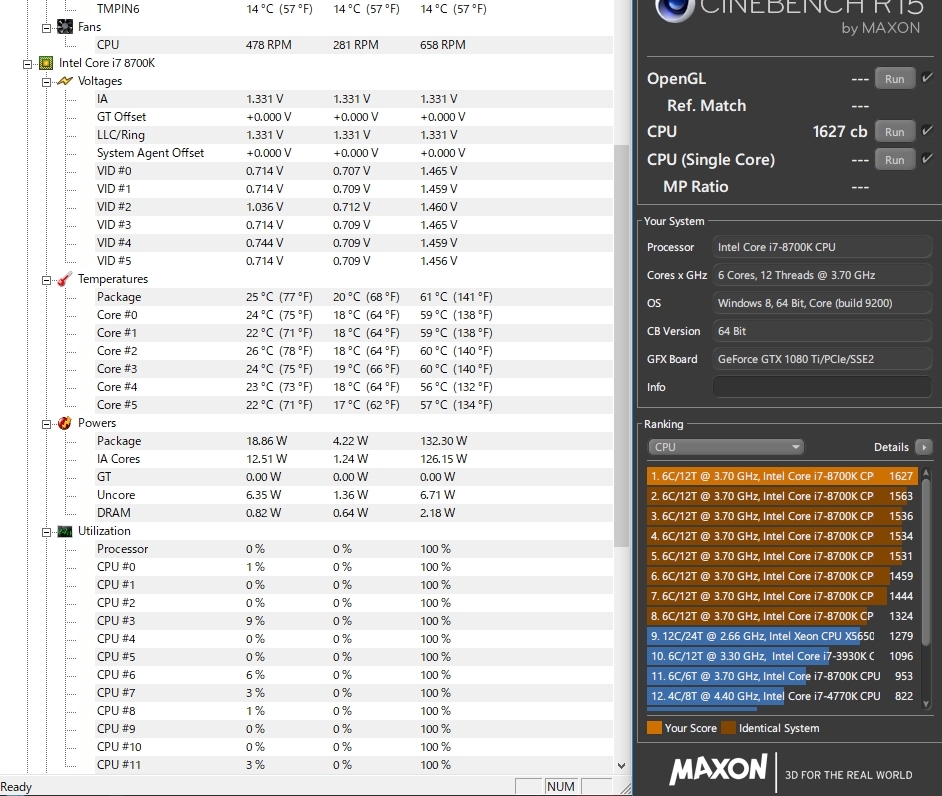
Task: Click the Identical System brown swatch
Action: [728, 728]
